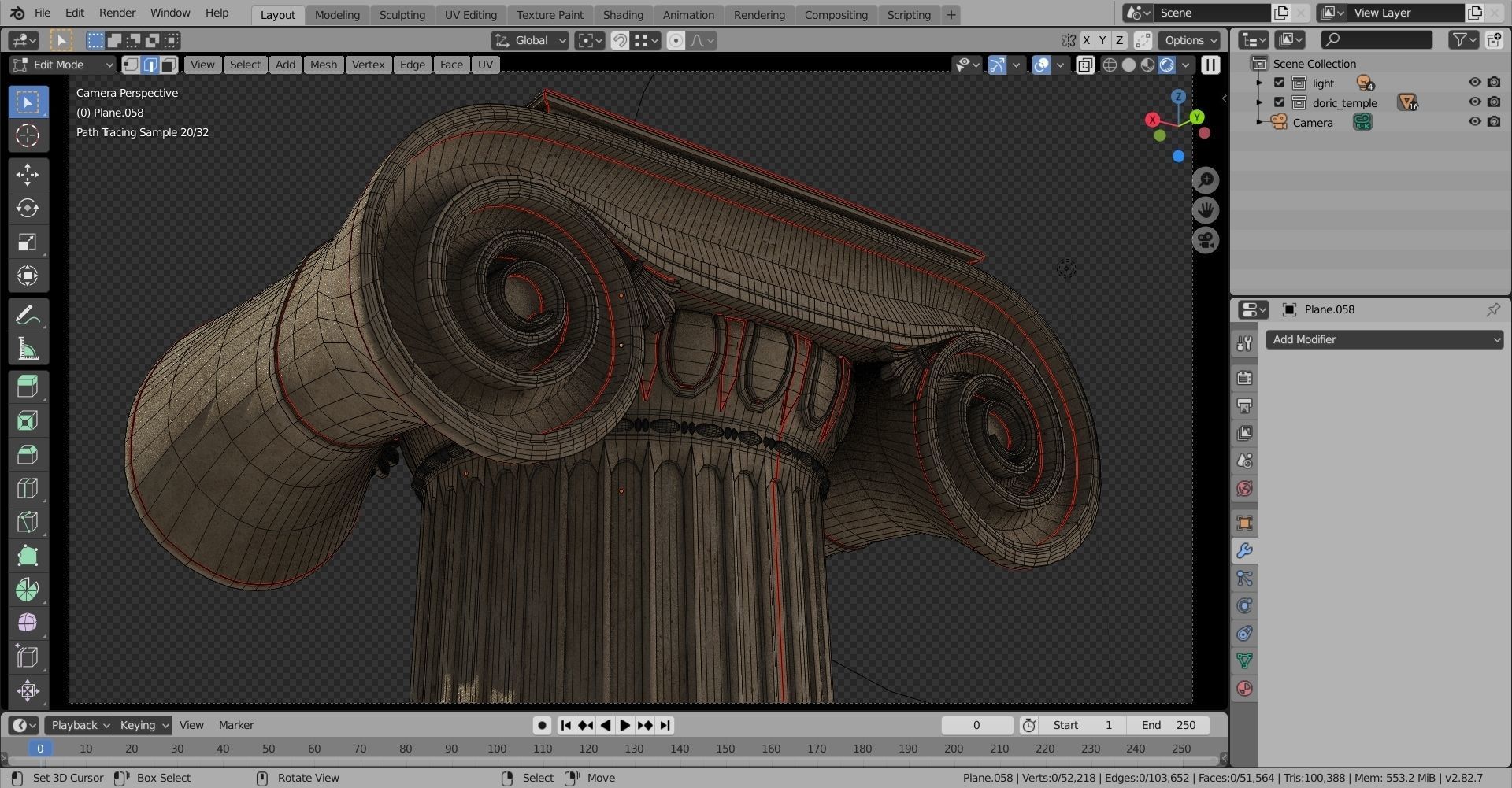Expand the doric_temple collection
1512x788 pixels.
point(1259,102)
